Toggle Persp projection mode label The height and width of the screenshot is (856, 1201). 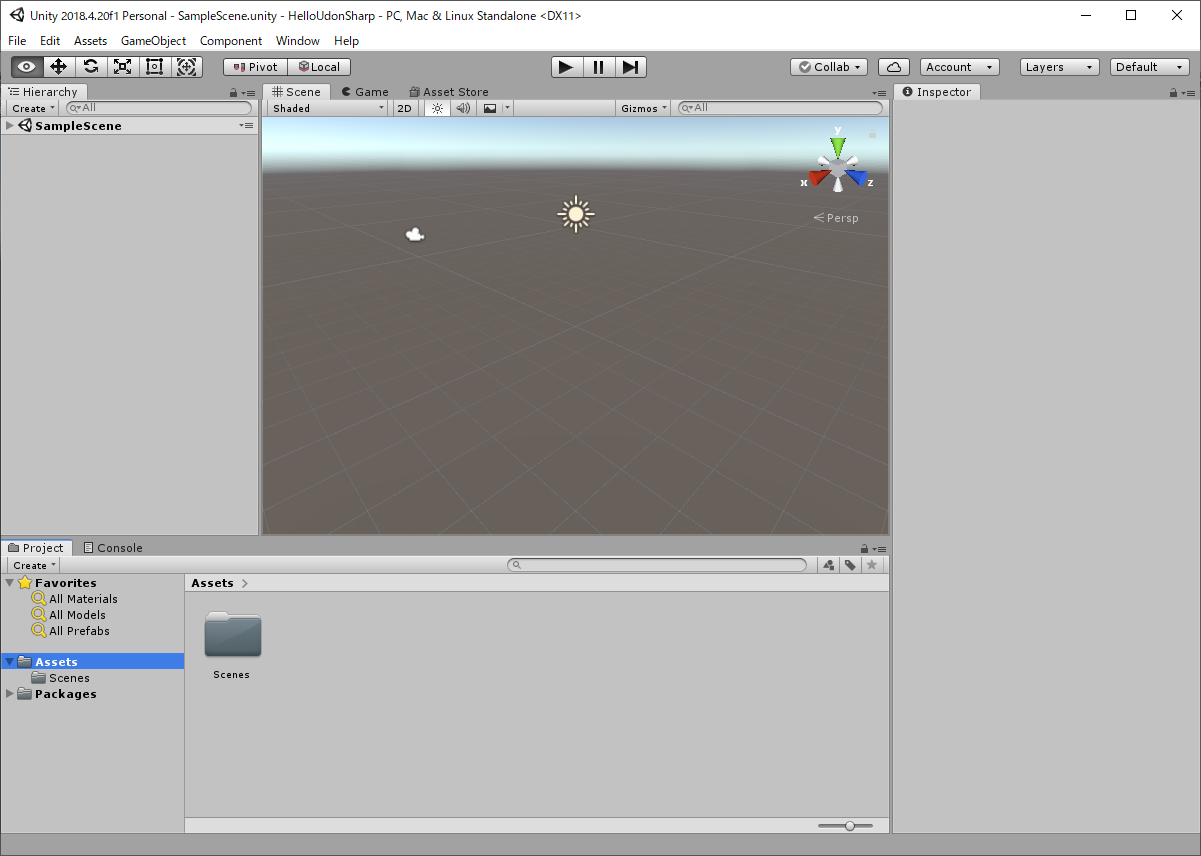[x=836, y=218]
